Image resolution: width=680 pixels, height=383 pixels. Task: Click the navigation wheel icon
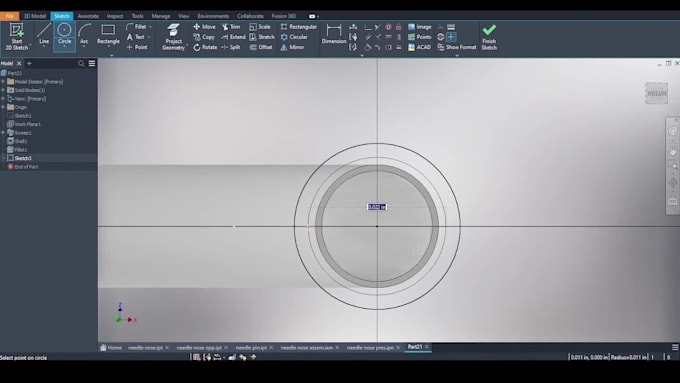672,131
